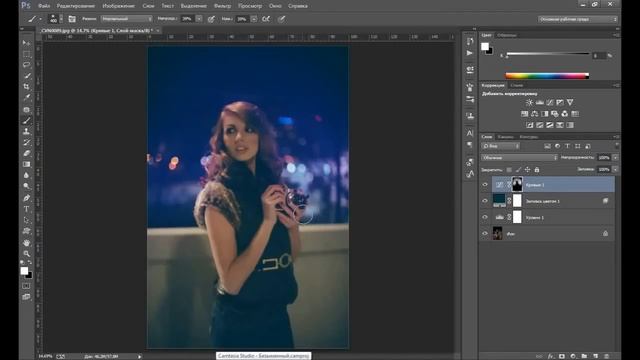Add an Invert adjustment

(x=530, y=125)
